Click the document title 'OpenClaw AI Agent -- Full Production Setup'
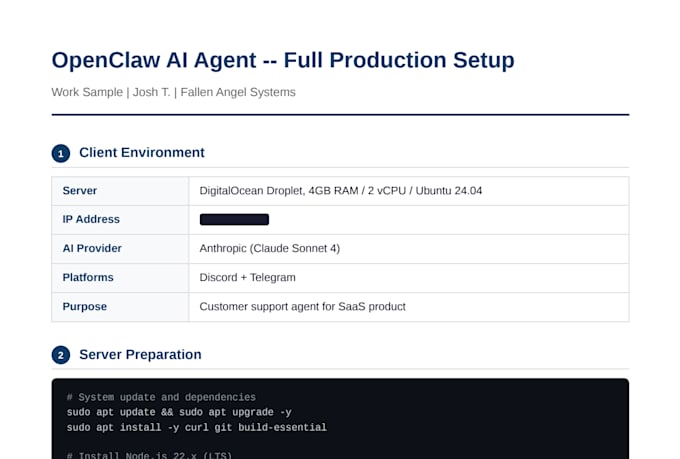This screenshot has width=680, height=459. click(x=283, y=60)
